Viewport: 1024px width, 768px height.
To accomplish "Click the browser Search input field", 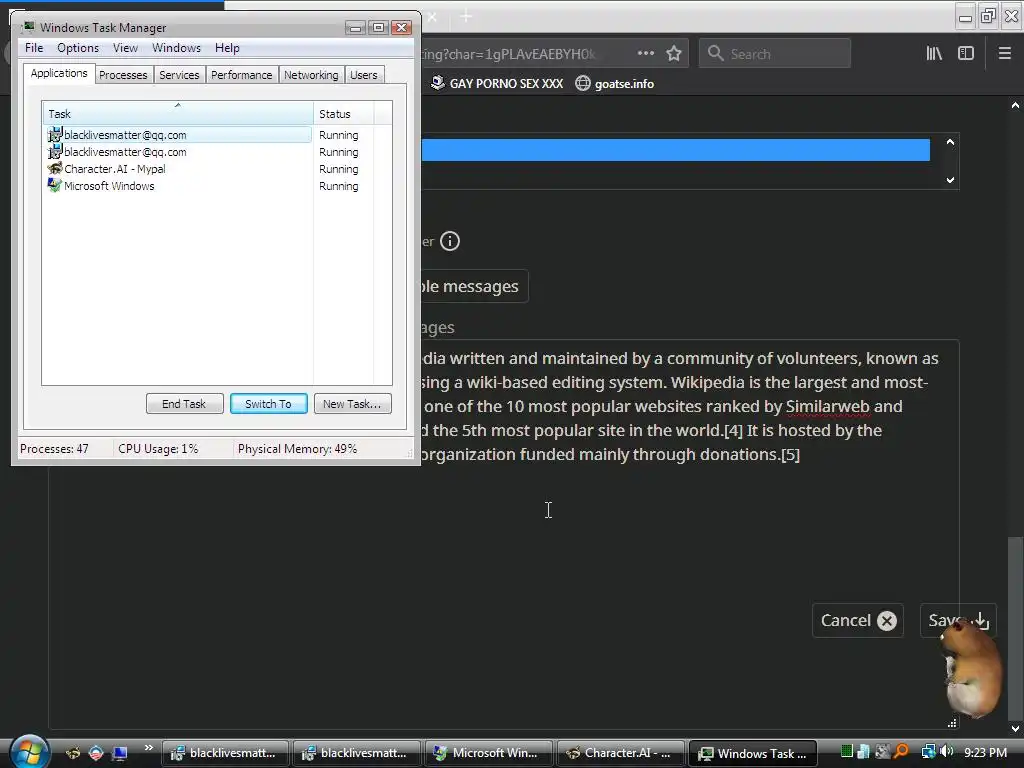I will pyautogui.click(x=775, y=54).
